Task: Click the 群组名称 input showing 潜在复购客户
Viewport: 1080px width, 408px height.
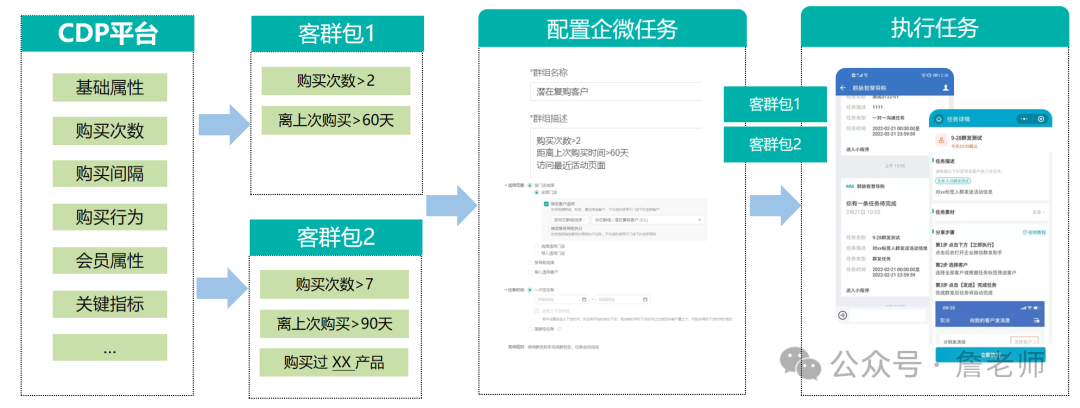Action: (616, 91)
